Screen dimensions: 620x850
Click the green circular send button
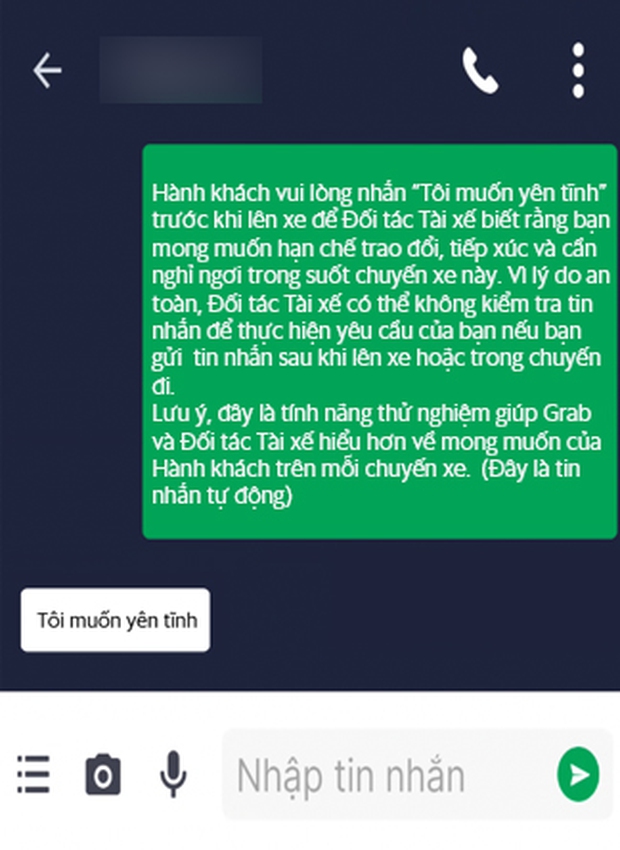578,774
